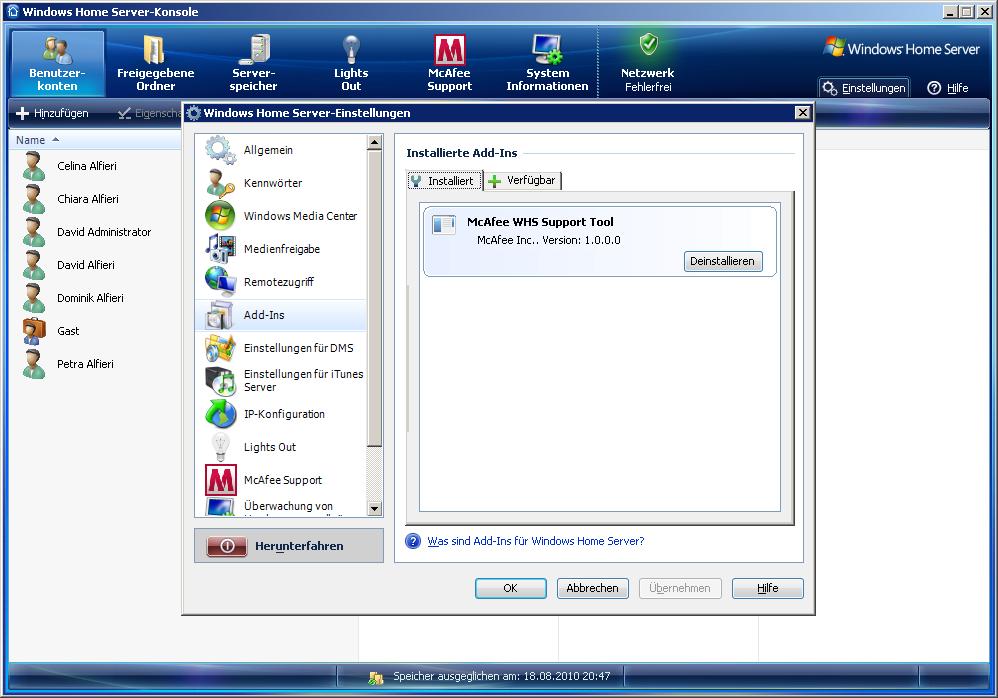Viewport: 998px width, 698px height.
Task: Select user David Administrator
Action: (103, 232)
